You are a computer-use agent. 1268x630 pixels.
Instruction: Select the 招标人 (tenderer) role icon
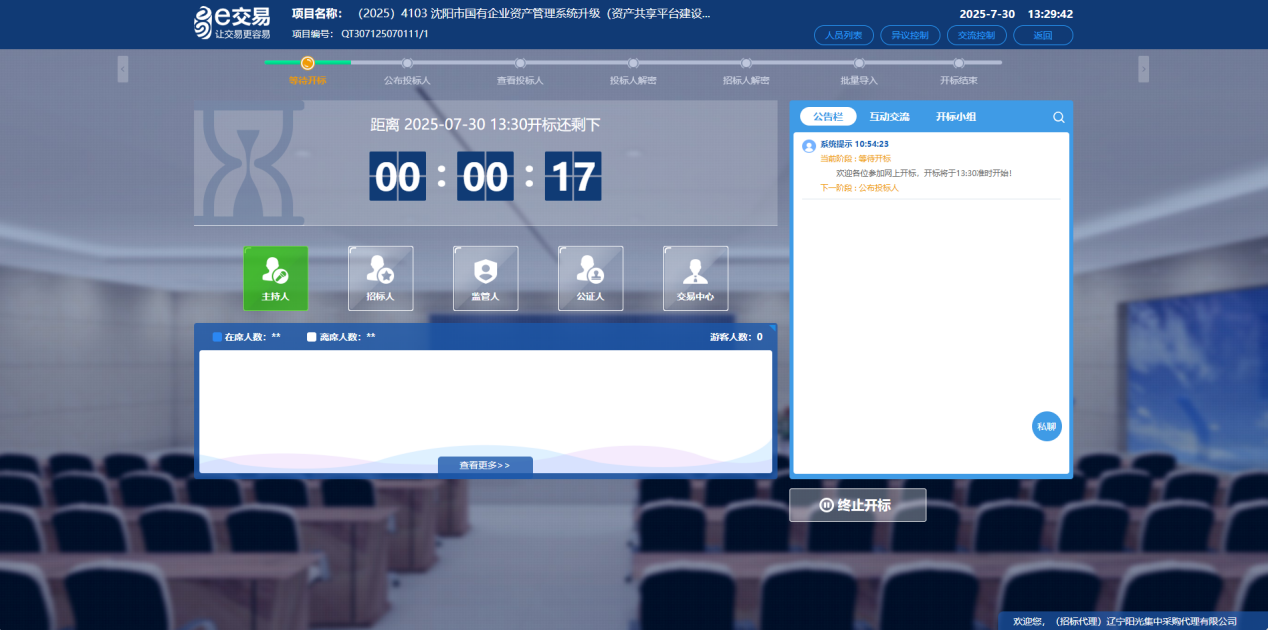380,278
